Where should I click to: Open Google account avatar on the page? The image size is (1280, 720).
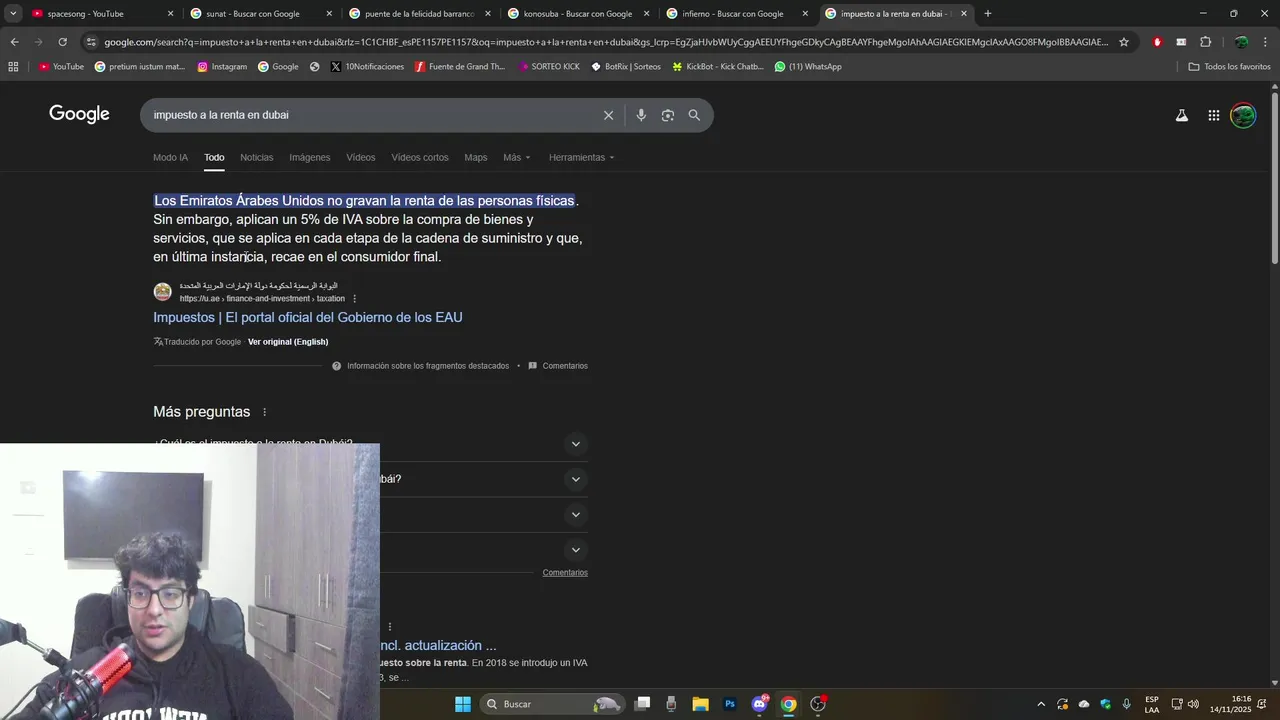[x=1243, y=115]
